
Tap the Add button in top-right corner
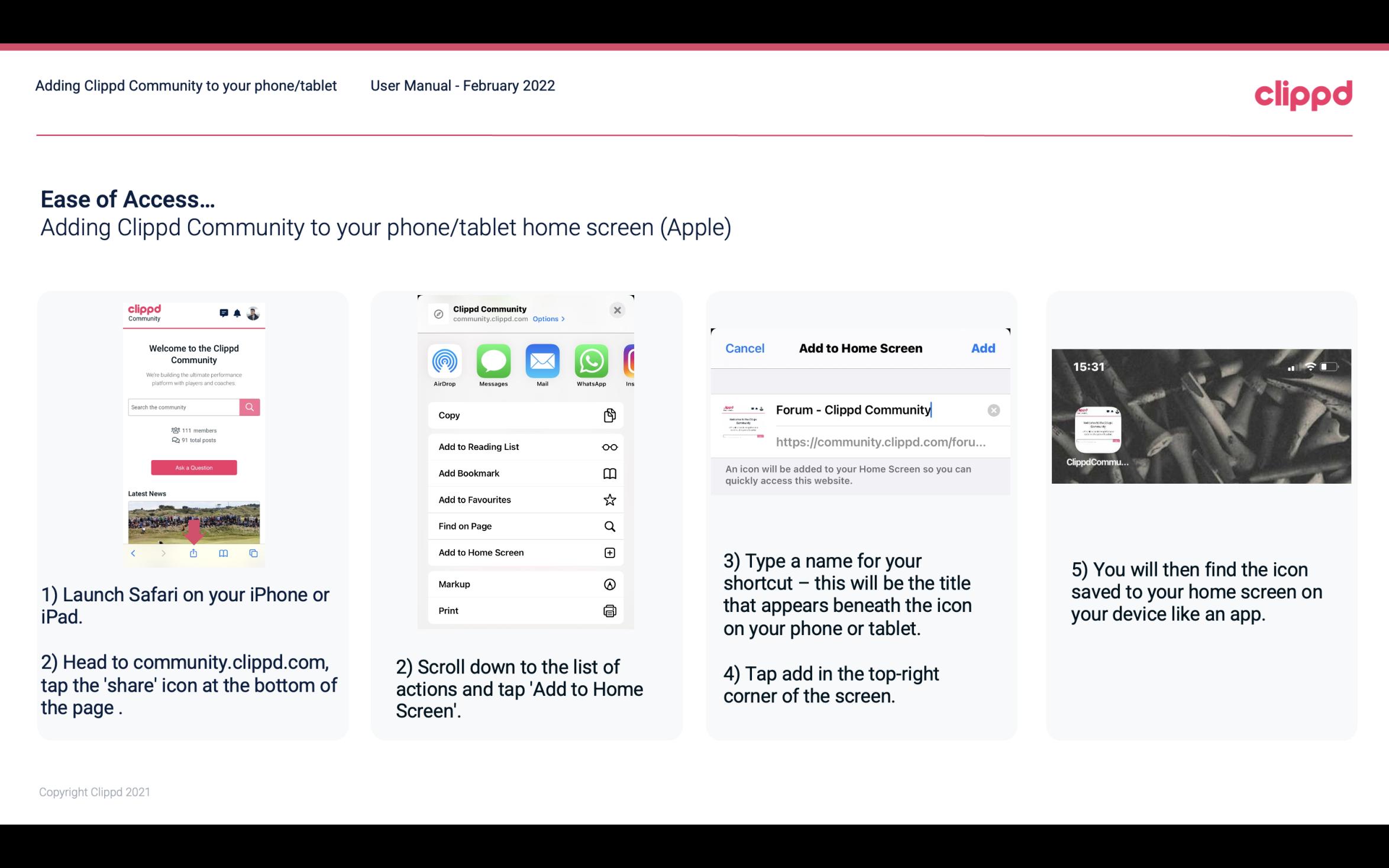point(983,348)
